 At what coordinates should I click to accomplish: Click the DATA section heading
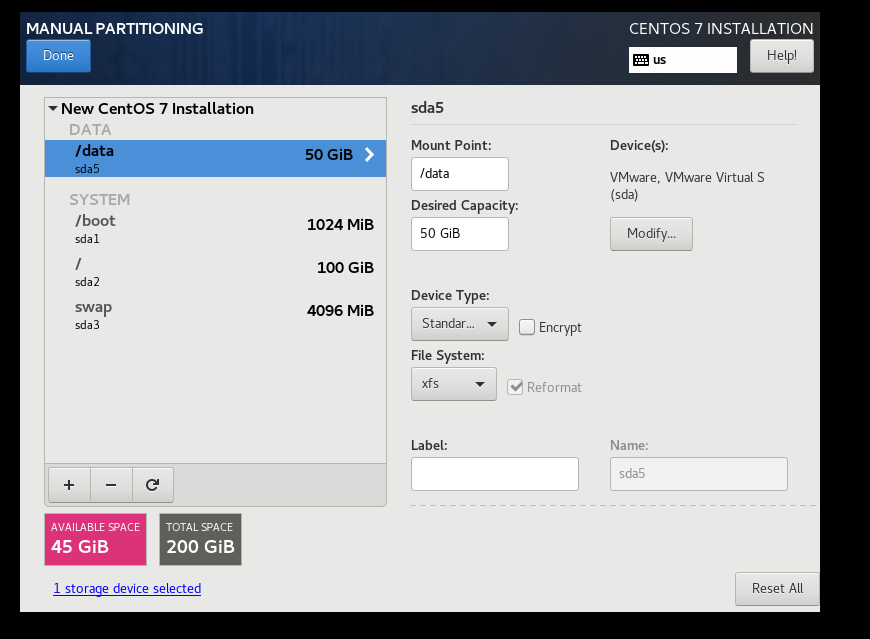(x=90, y=130)
